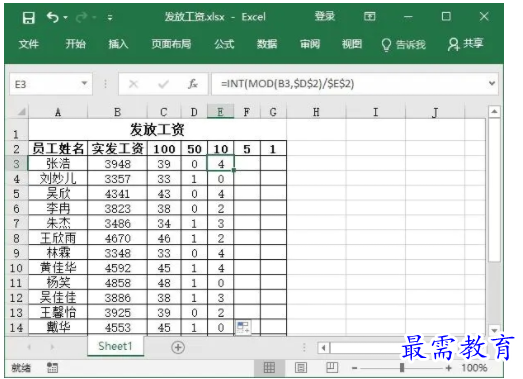Click the zoom slider handle

[402, 368]
